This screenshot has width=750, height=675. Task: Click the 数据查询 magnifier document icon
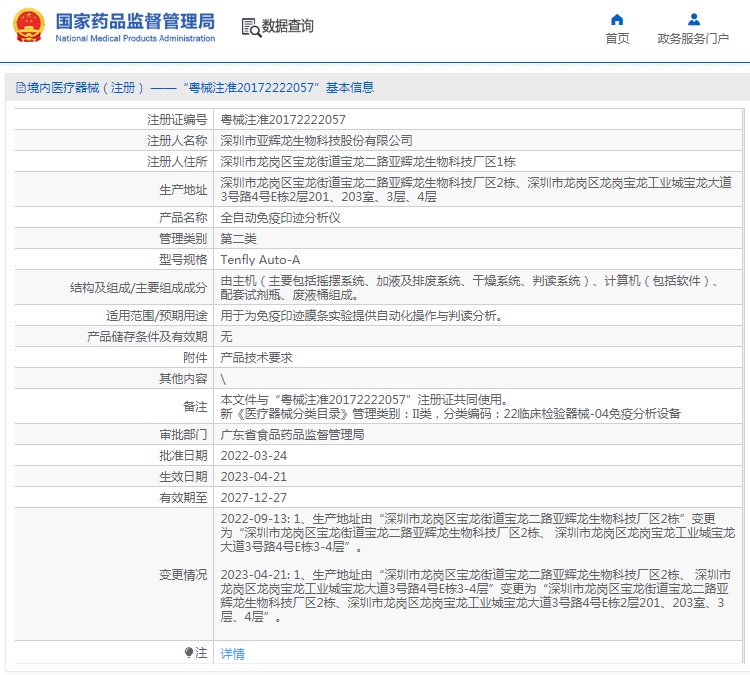coord(250,27)
